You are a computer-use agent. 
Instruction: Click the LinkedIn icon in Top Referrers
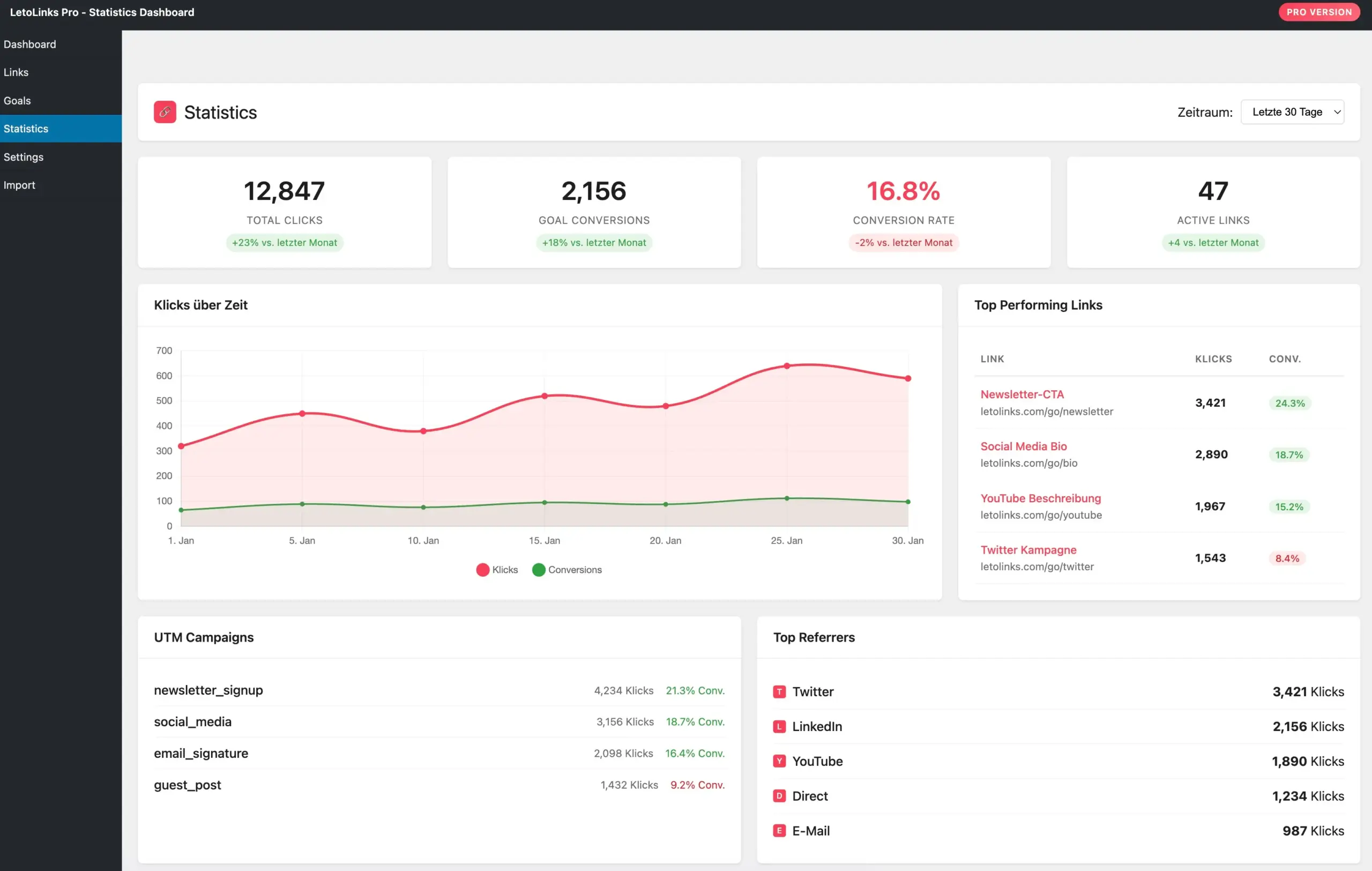pyautogui.click(x=779, y=726)
